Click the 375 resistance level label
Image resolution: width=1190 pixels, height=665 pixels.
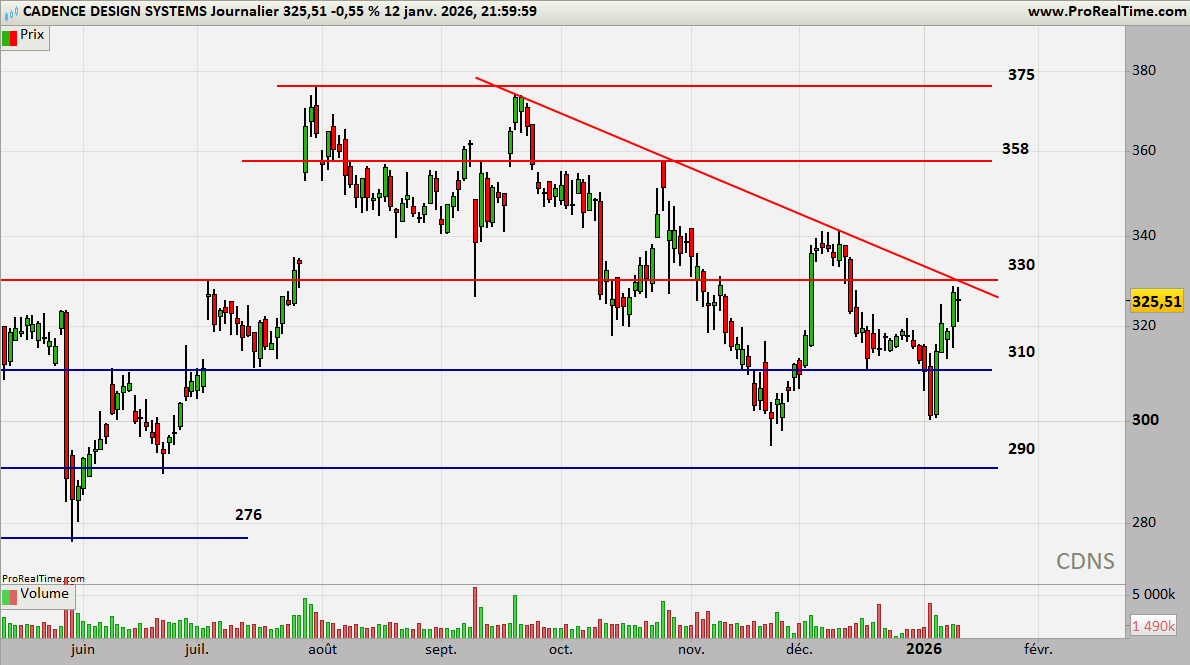coord(1021,75)
